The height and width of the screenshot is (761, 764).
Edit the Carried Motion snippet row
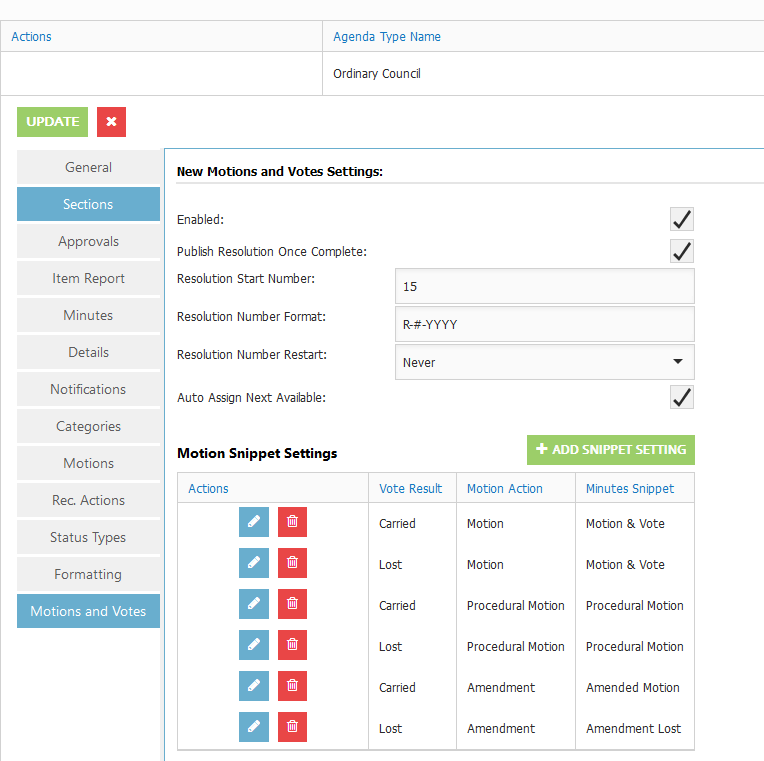pyautogui.click(x=254, y=523)
